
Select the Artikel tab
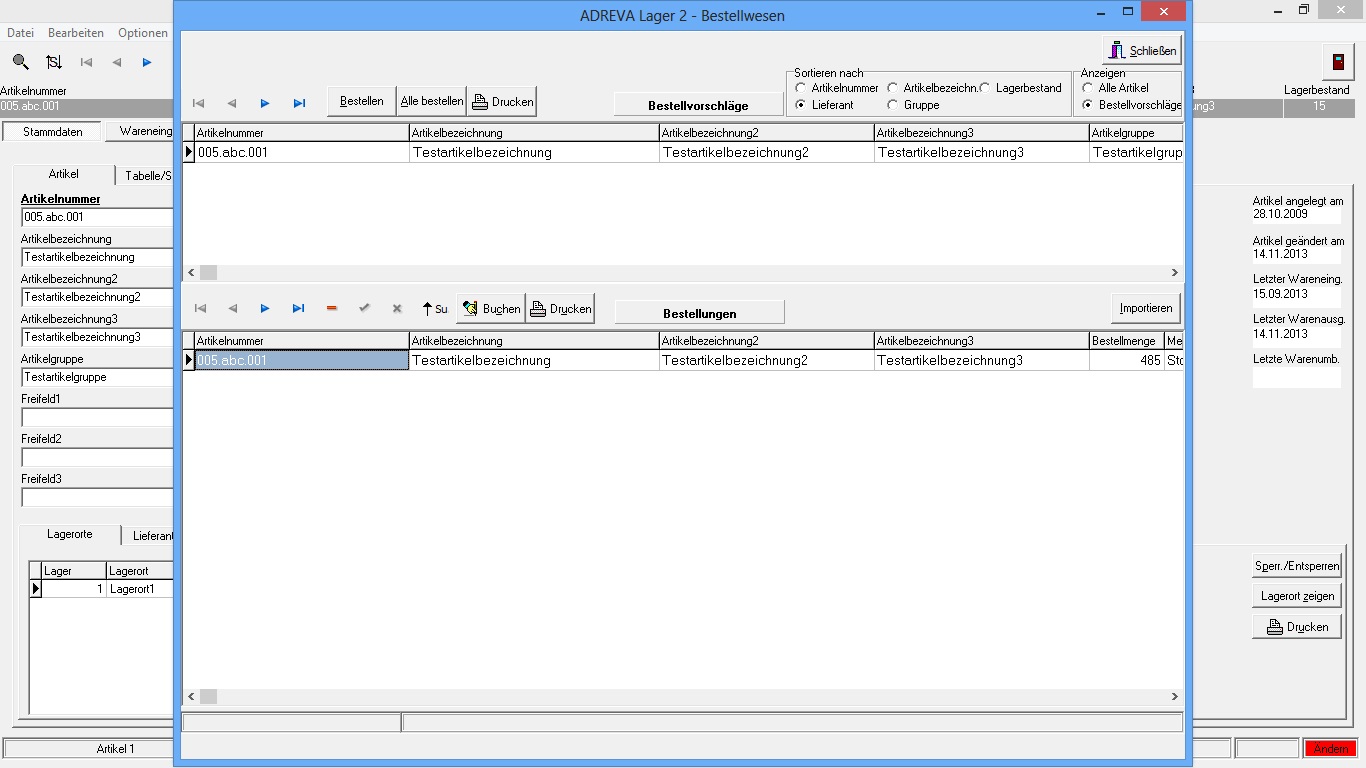point(64,174)
